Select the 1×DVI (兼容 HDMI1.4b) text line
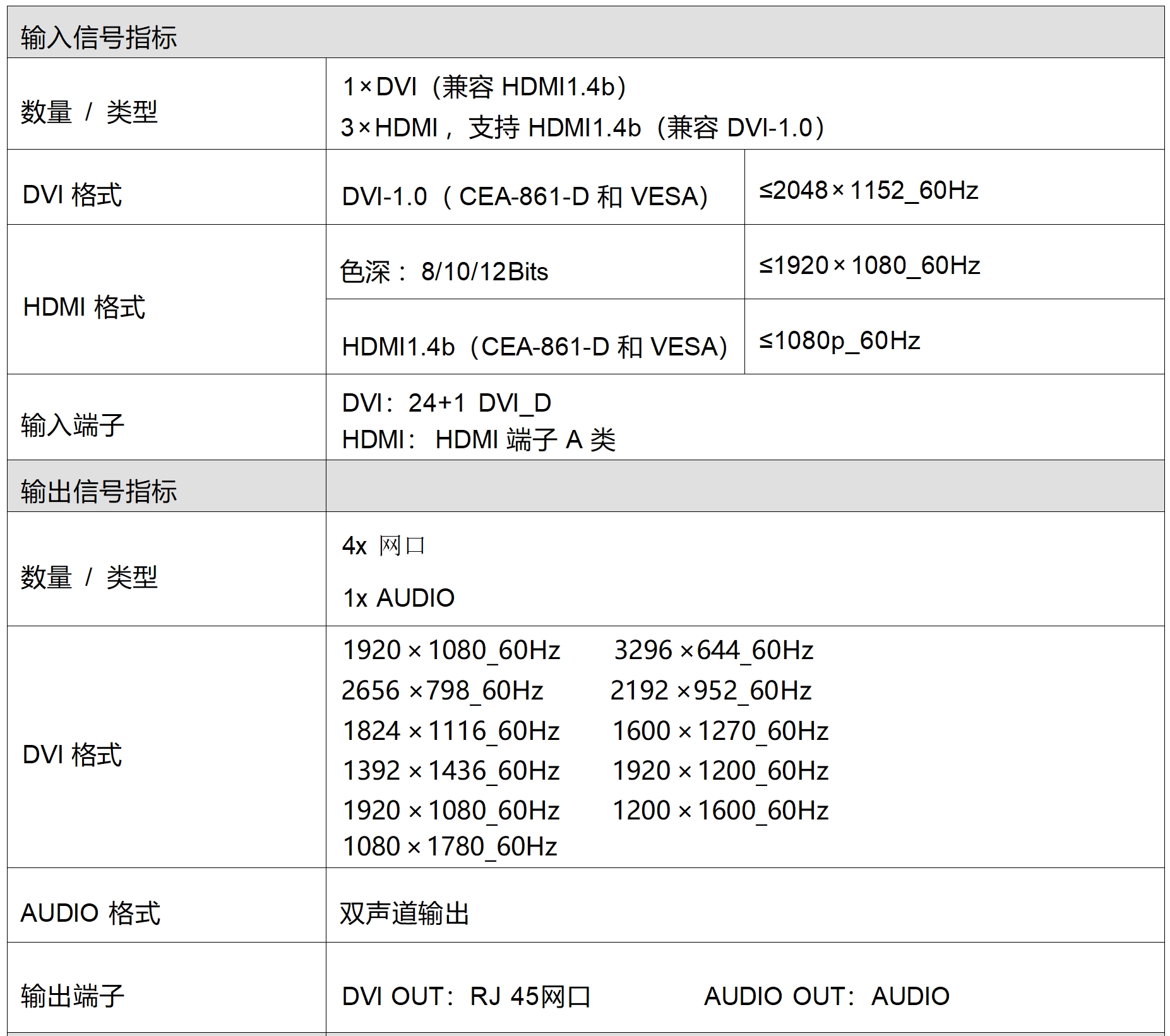Screen dimensions: 1170x1036 484,87
